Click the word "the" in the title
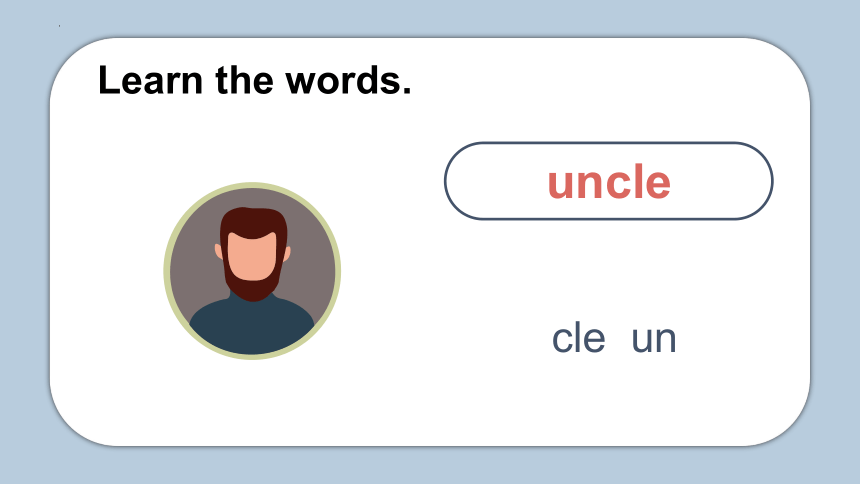The image size is (860, 484). 244,80
